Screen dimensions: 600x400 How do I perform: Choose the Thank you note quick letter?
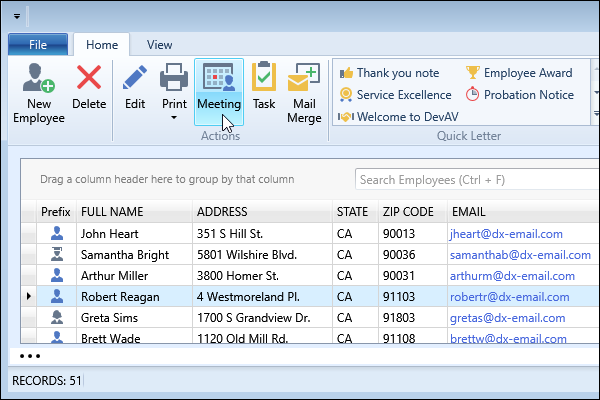pyautogui.click(x=389, y=73)
